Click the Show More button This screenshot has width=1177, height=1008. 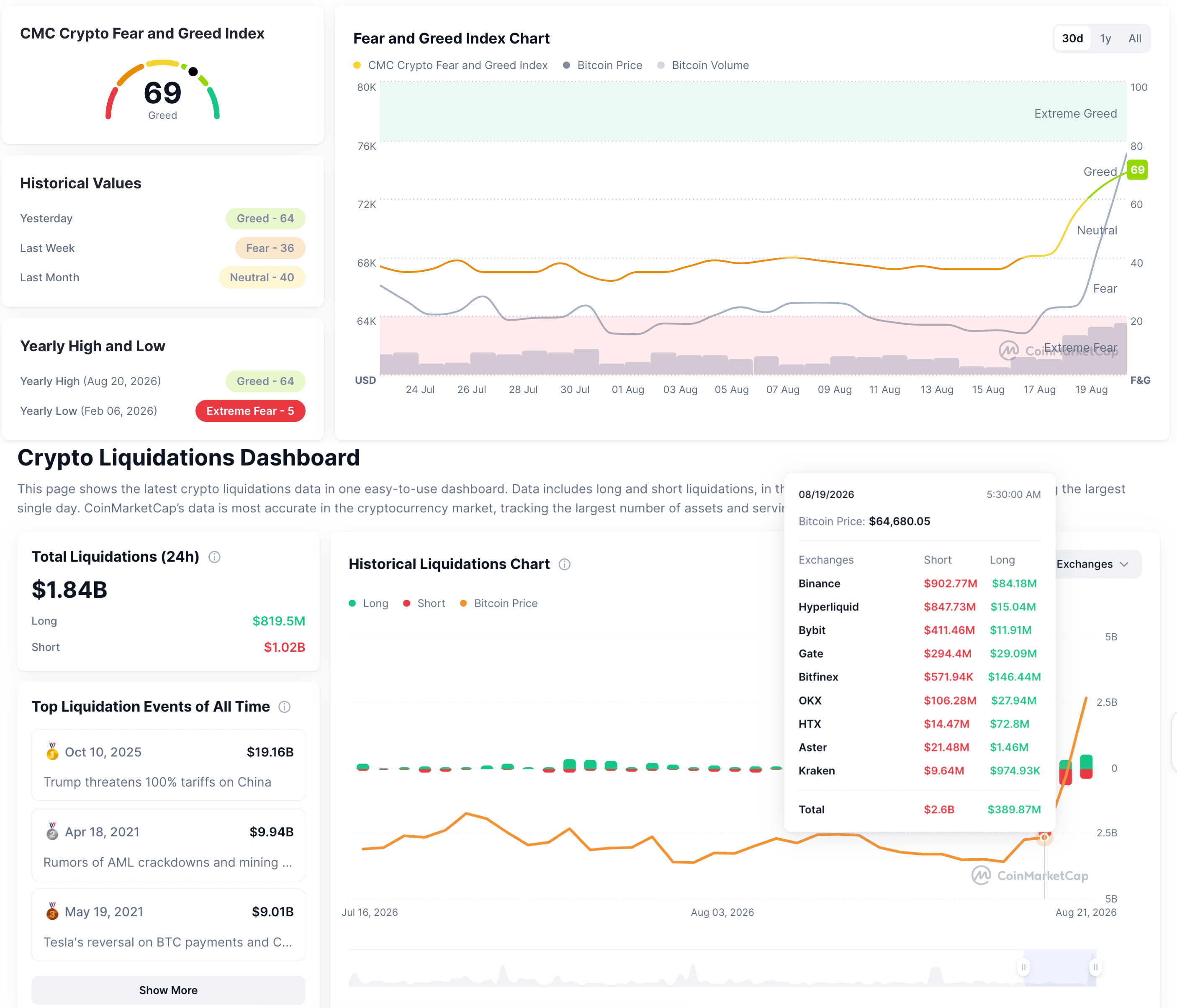(168, 990)
